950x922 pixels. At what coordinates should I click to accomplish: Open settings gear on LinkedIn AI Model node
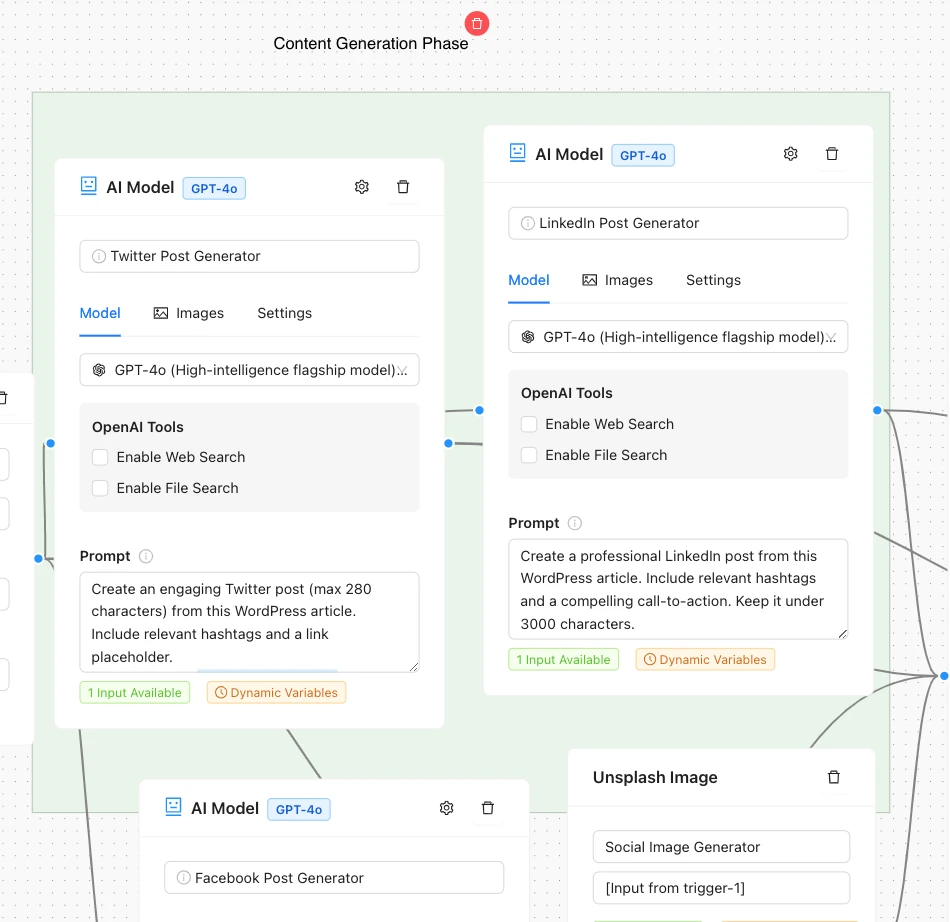click(790, 154)
